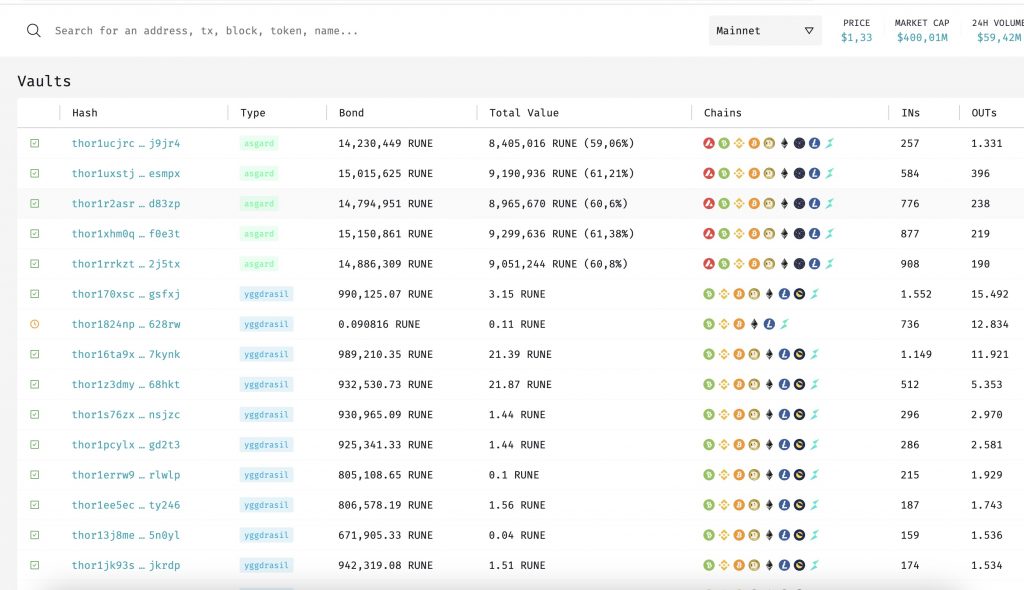Image resolution: width=1024 pixels, height=590 pixels.
Task: Click the Litecoin icon in thor1r2asr row
Action: pos(814,203)
